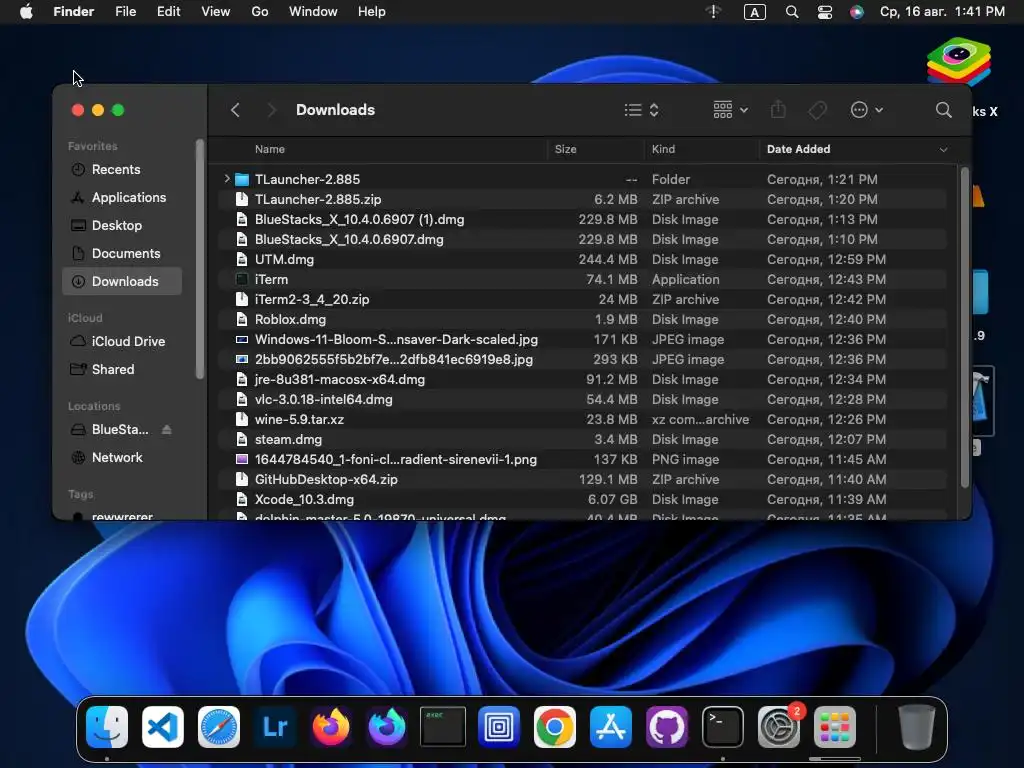The image size is (1024, 768).
Task: Select Desktop in the sidebar
Action: tap(122, 226)
